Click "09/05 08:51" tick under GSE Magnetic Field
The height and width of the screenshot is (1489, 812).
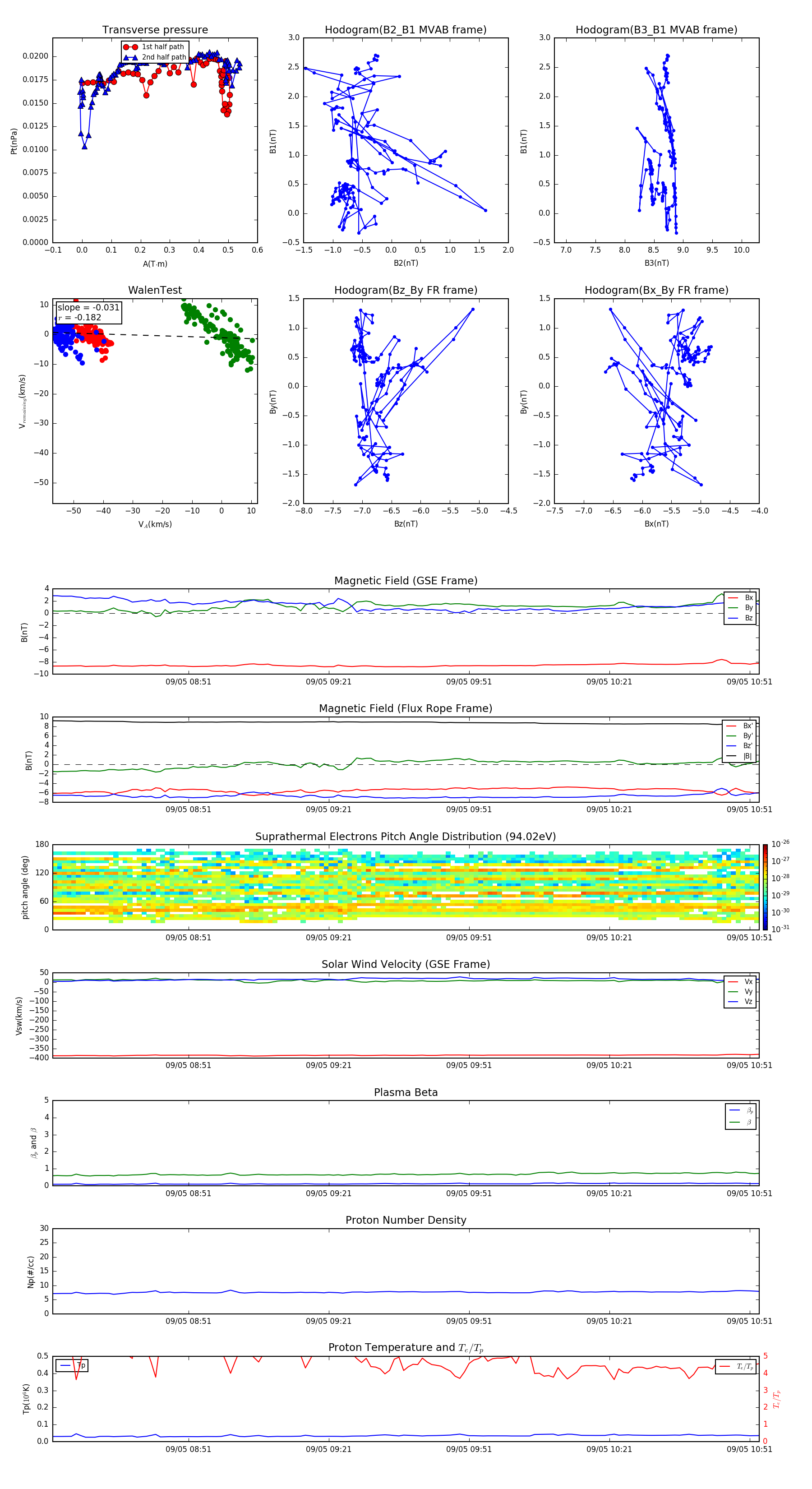pyautogui.click(x=188, y=682)
